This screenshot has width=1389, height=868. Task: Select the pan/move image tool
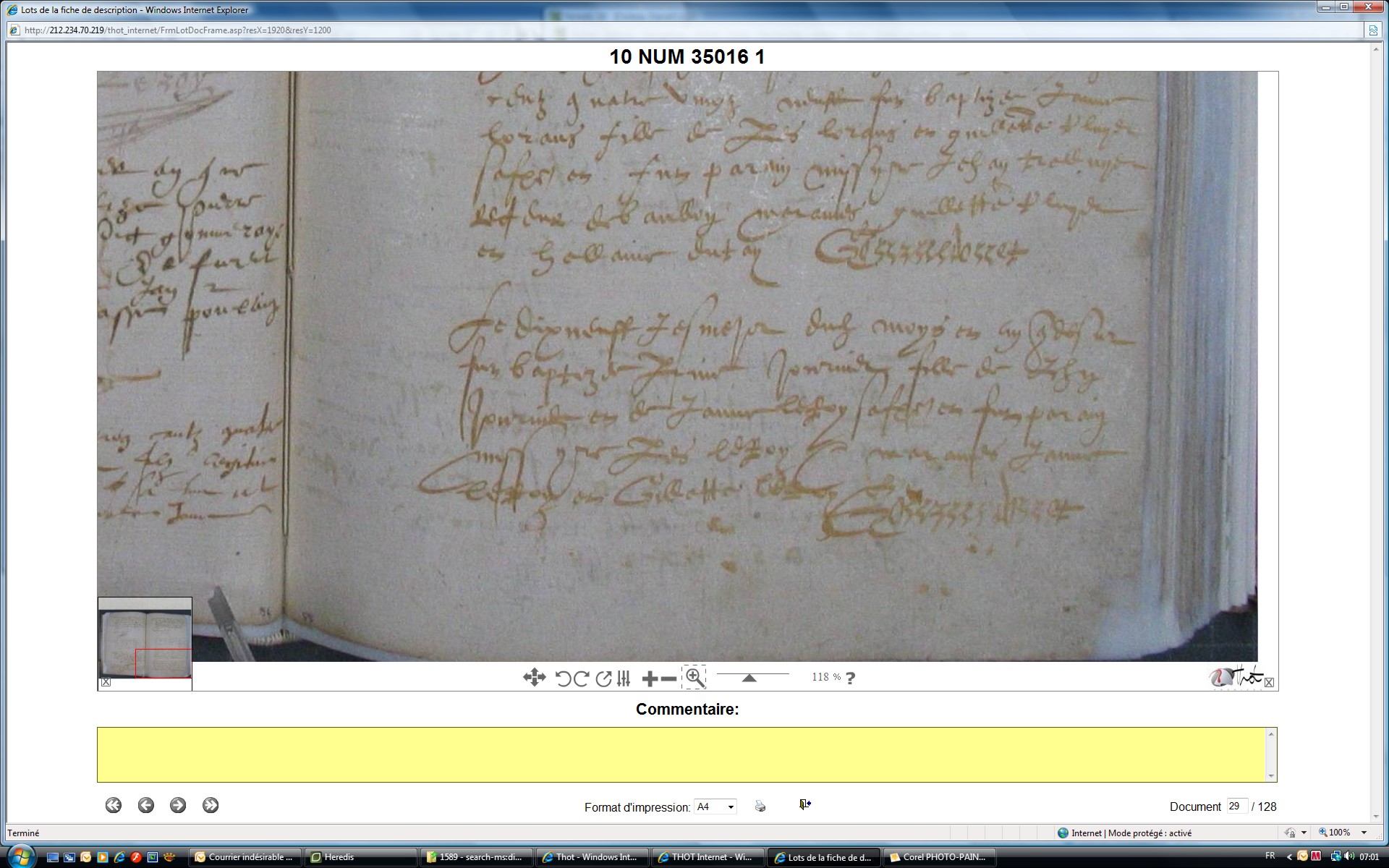pyautogui.click(x=534, y=678)
